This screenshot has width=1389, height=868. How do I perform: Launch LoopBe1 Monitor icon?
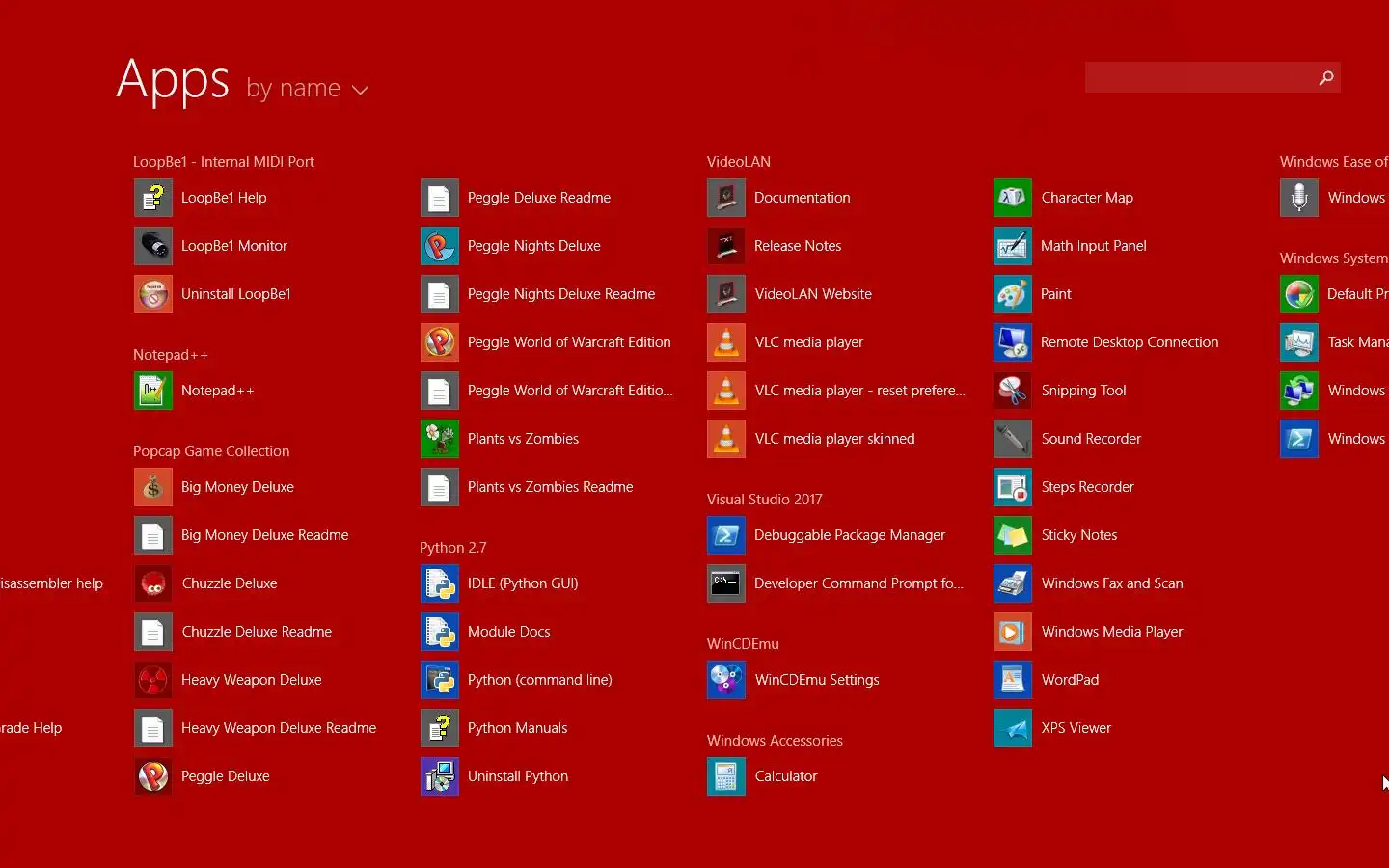coord(152,246)
